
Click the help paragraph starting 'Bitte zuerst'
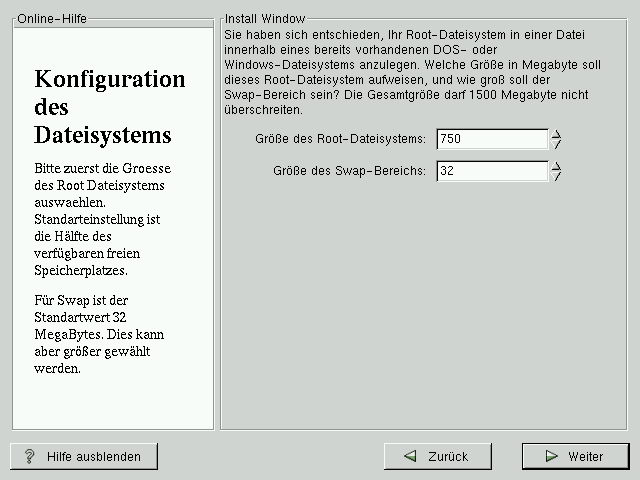click(98, 219)
